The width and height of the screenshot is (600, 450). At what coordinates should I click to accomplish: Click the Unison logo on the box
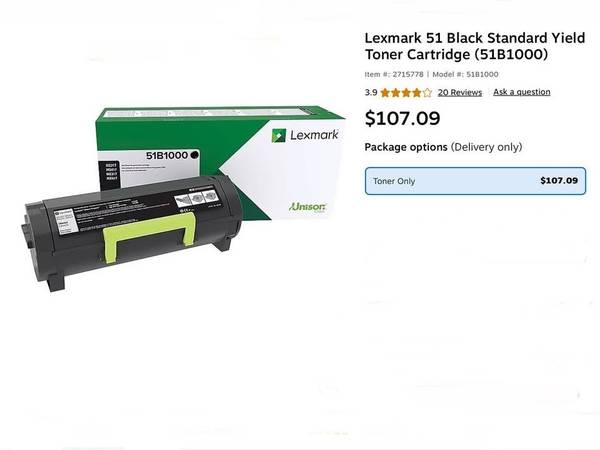click(307, 207)
